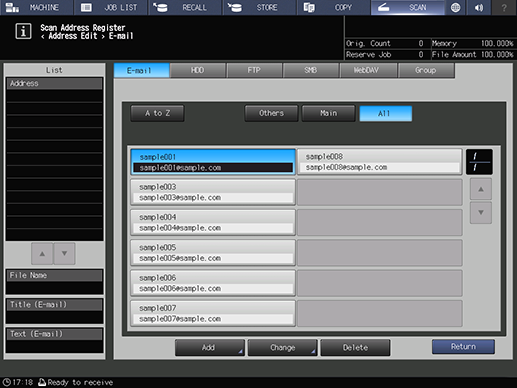Toggle the Others filter button
517x388 pixels.
271,113
